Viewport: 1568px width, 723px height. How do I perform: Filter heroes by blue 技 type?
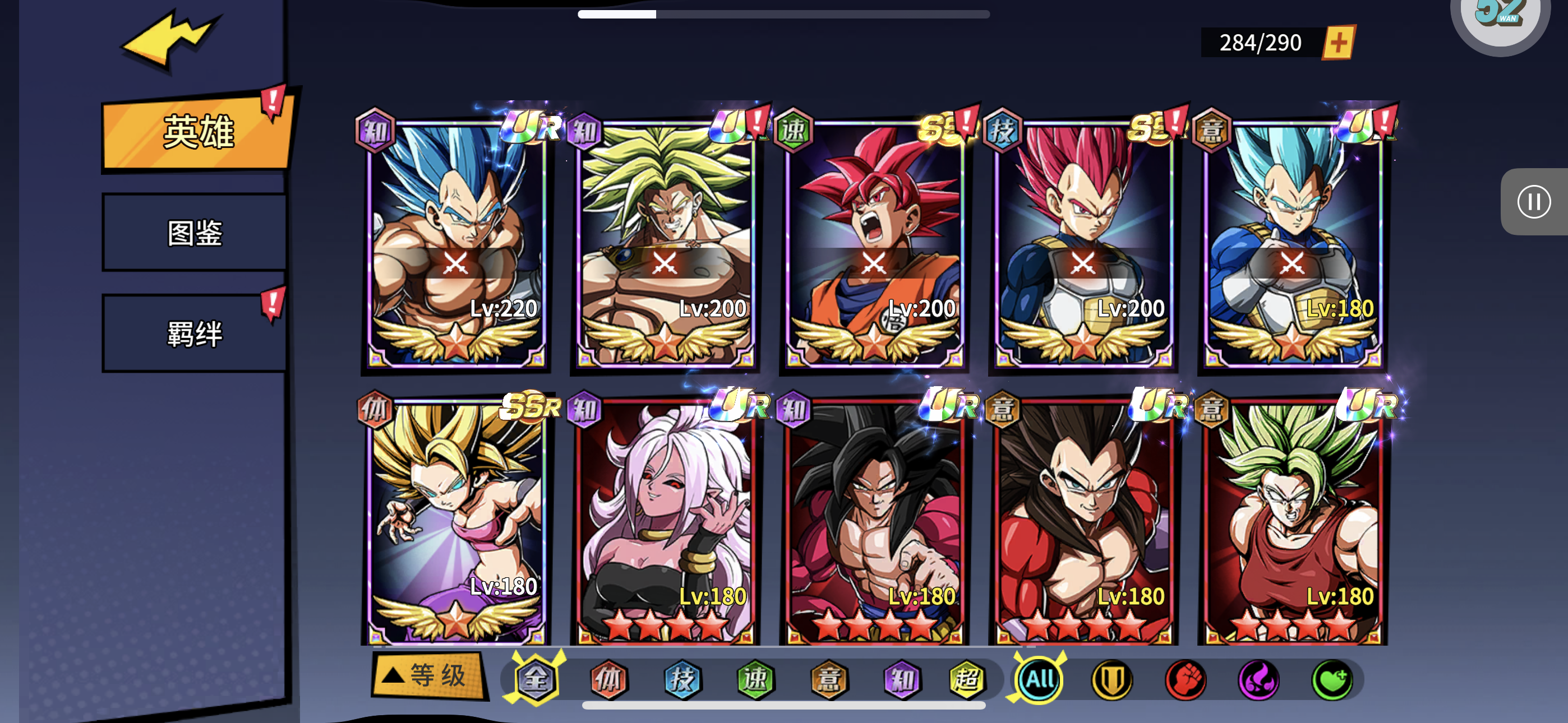pos(682,679)
